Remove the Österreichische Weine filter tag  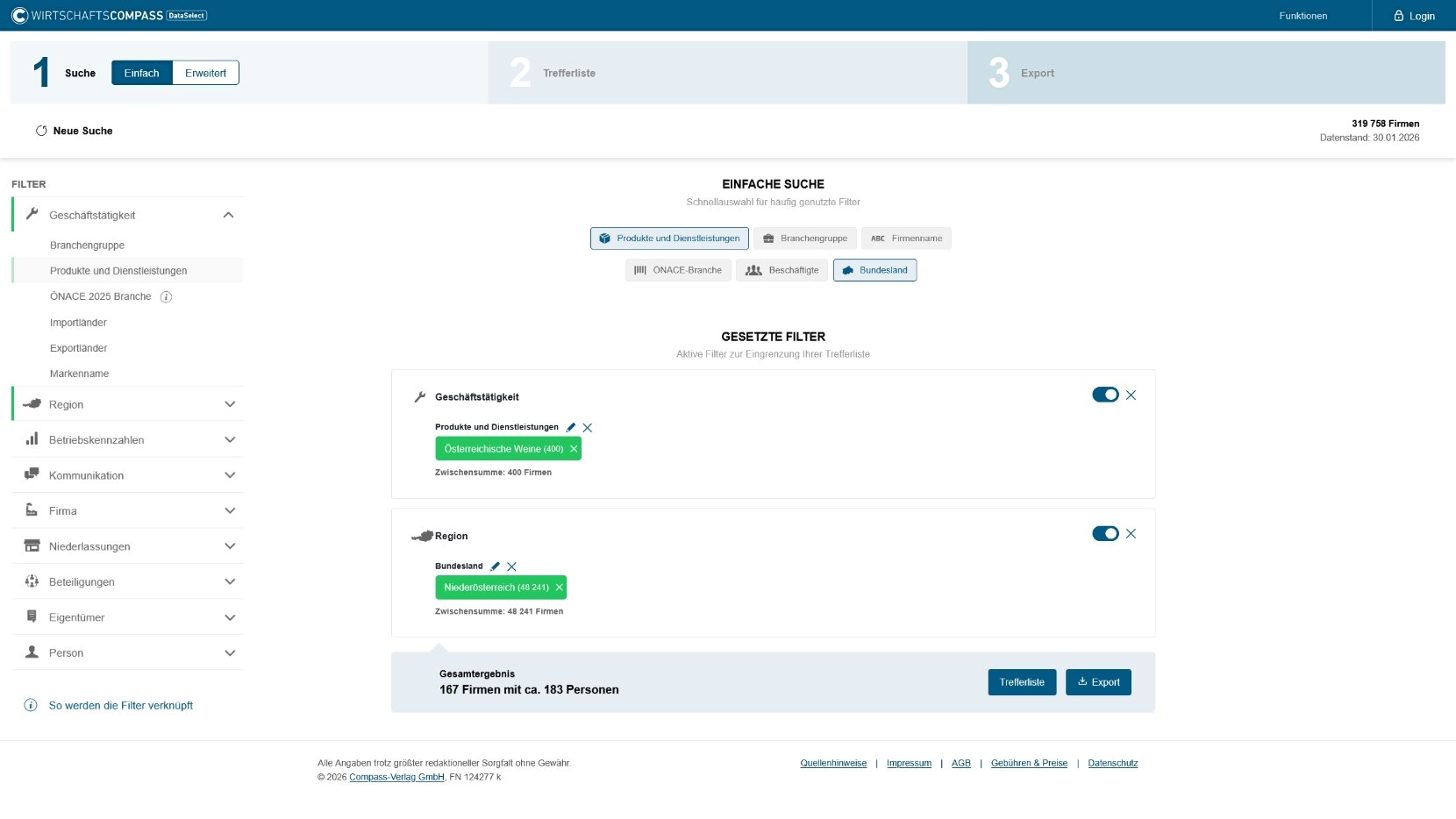(574, 449)
